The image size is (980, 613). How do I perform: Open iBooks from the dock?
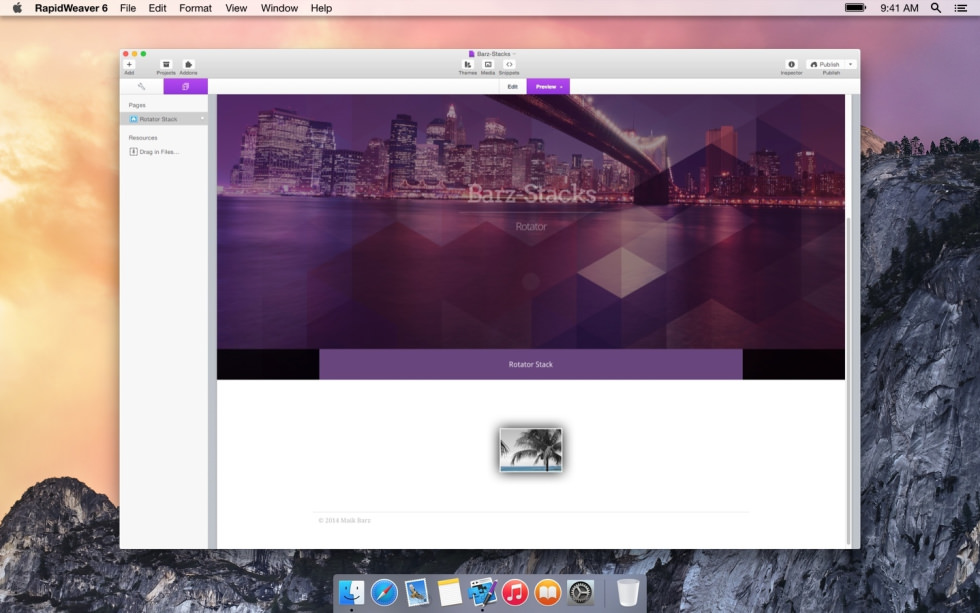[x=548, y=592]
